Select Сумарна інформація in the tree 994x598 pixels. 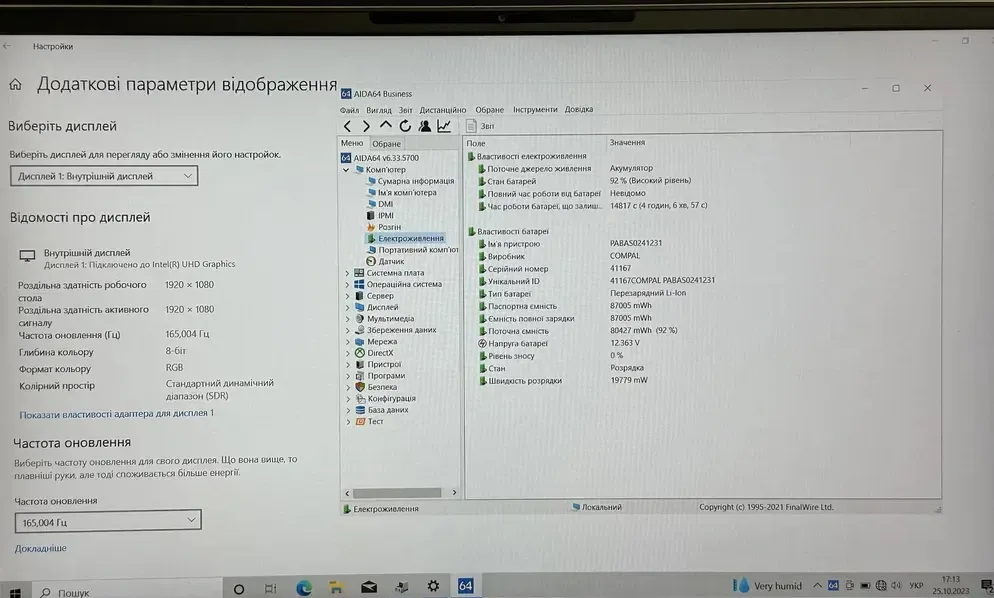pos(415,181)
